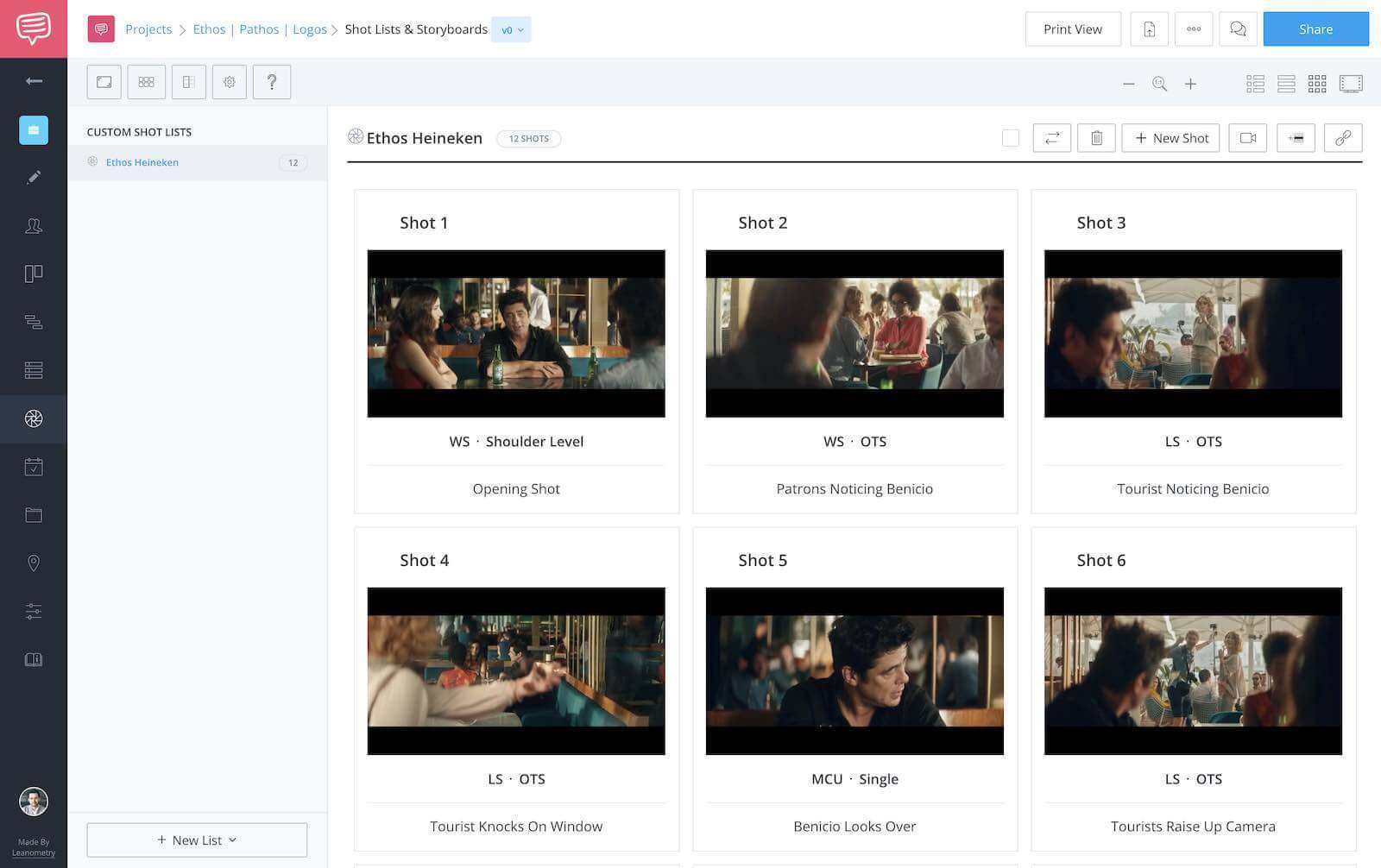Image resolution: width=1381 pixels, height=868 pixels.
Task: Open the Shot 3 storyboard thumbnail
Action: pyautogui.click(x=1193, y=333)
